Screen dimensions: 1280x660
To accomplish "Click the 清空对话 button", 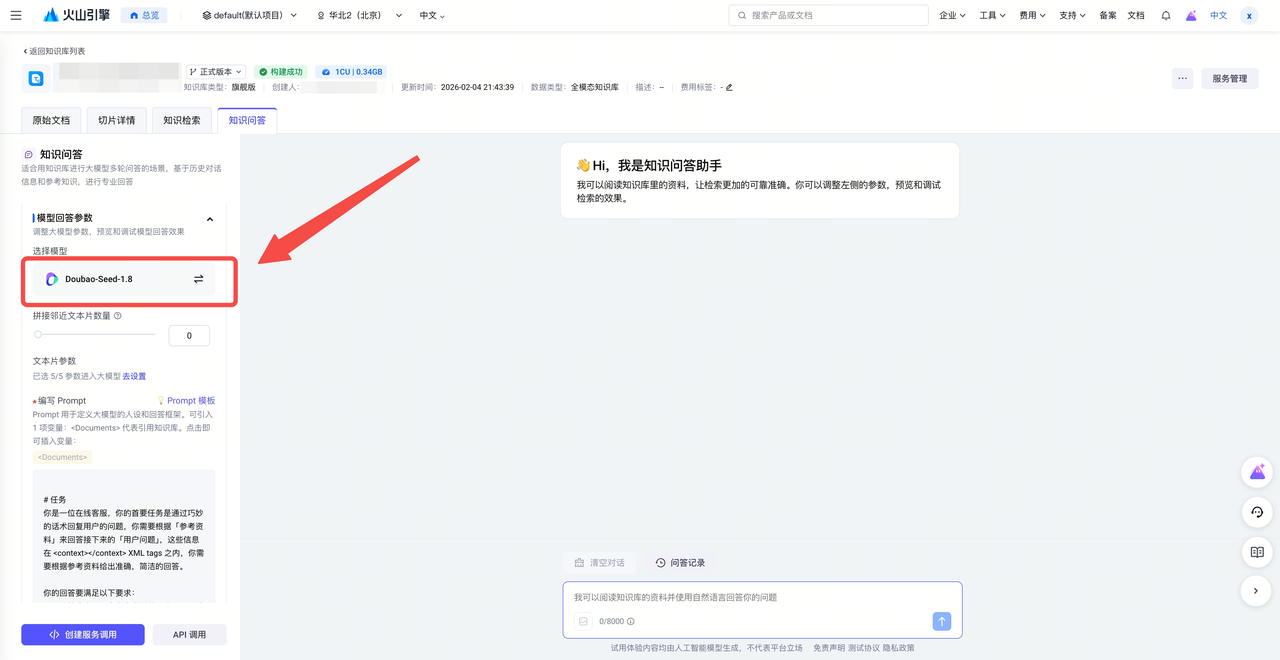I will click(599, 563).
